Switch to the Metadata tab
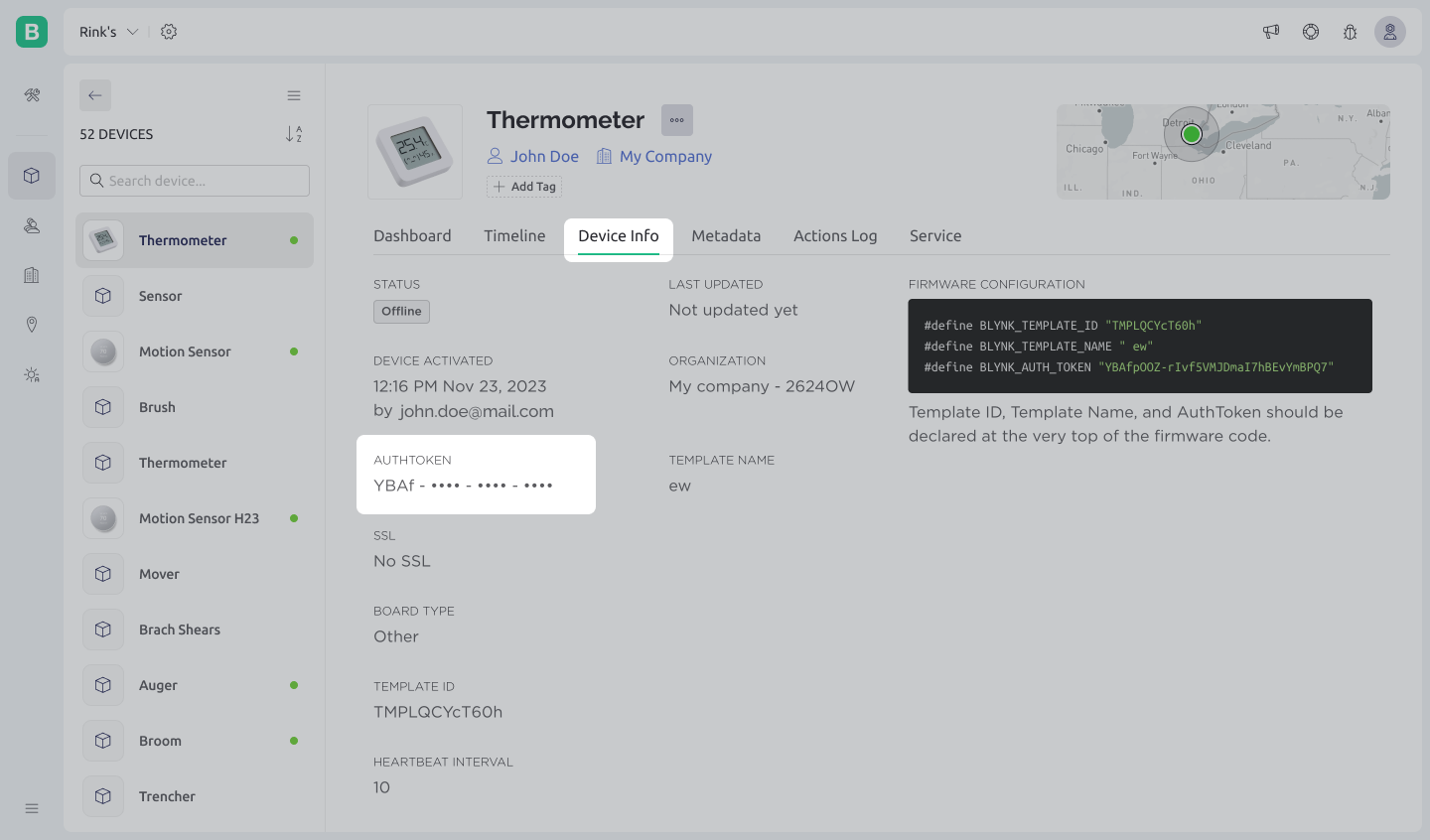 pyautogui.click(x=726, y=236)
